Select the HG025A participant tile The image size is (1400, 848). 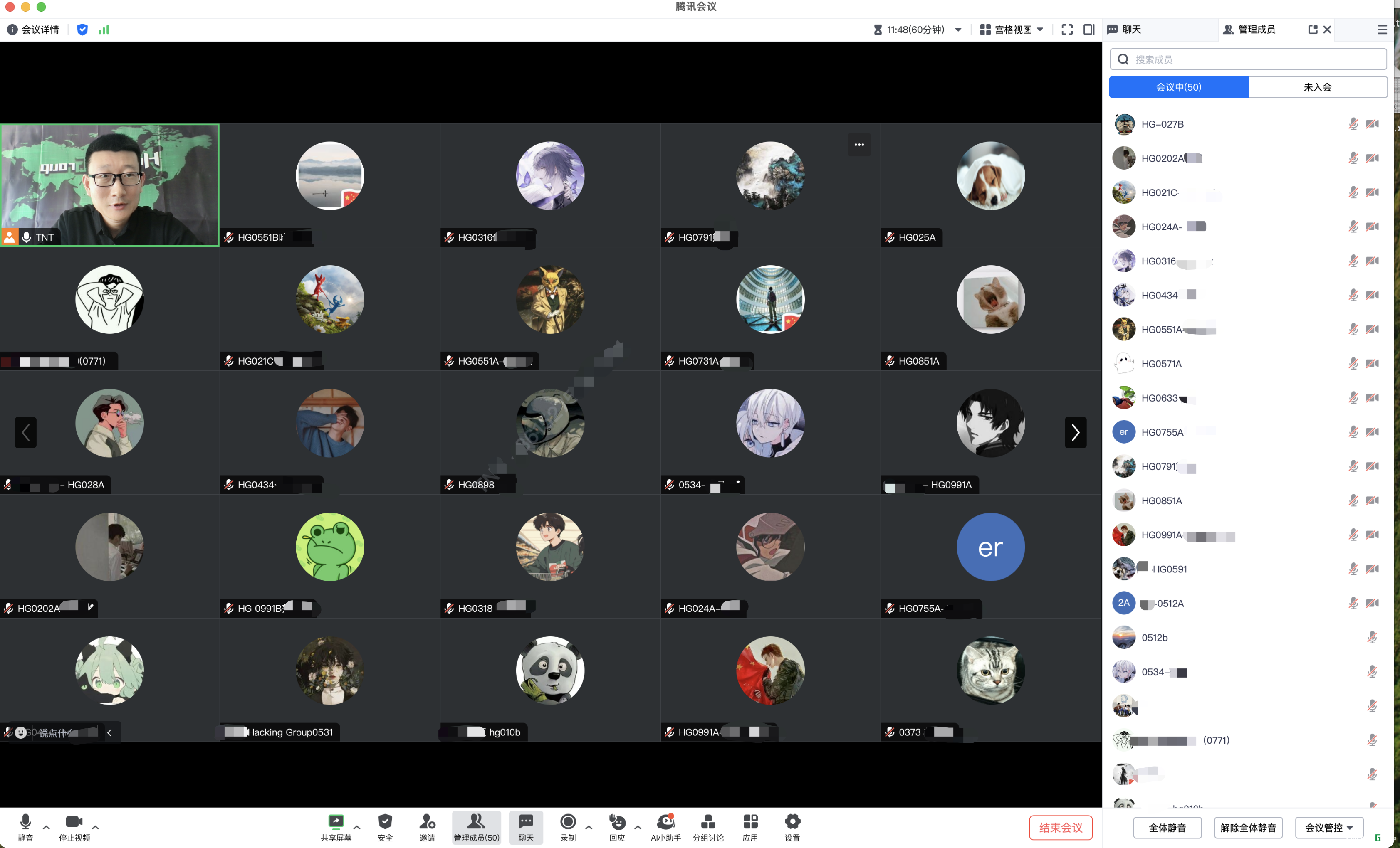tap(991, 185)
